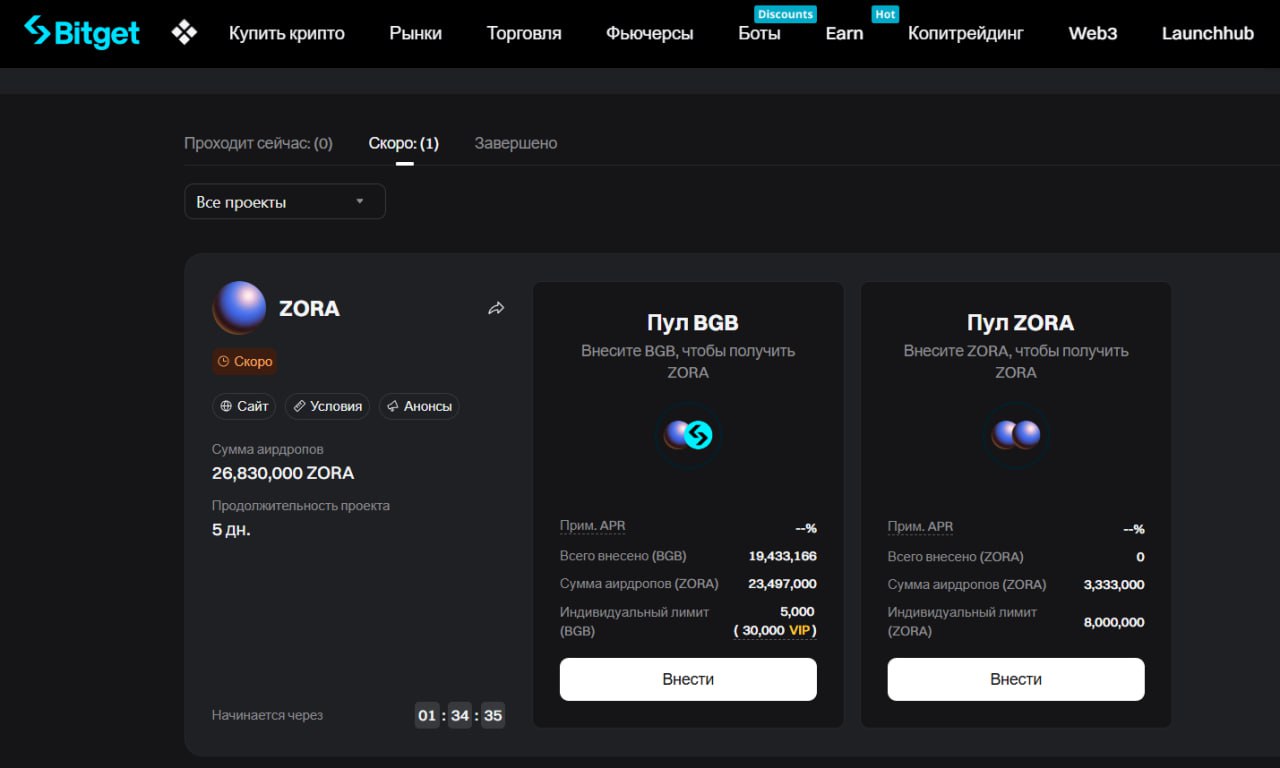
Task: Select the Скоро: (1) tab
Action: [404, 143]
